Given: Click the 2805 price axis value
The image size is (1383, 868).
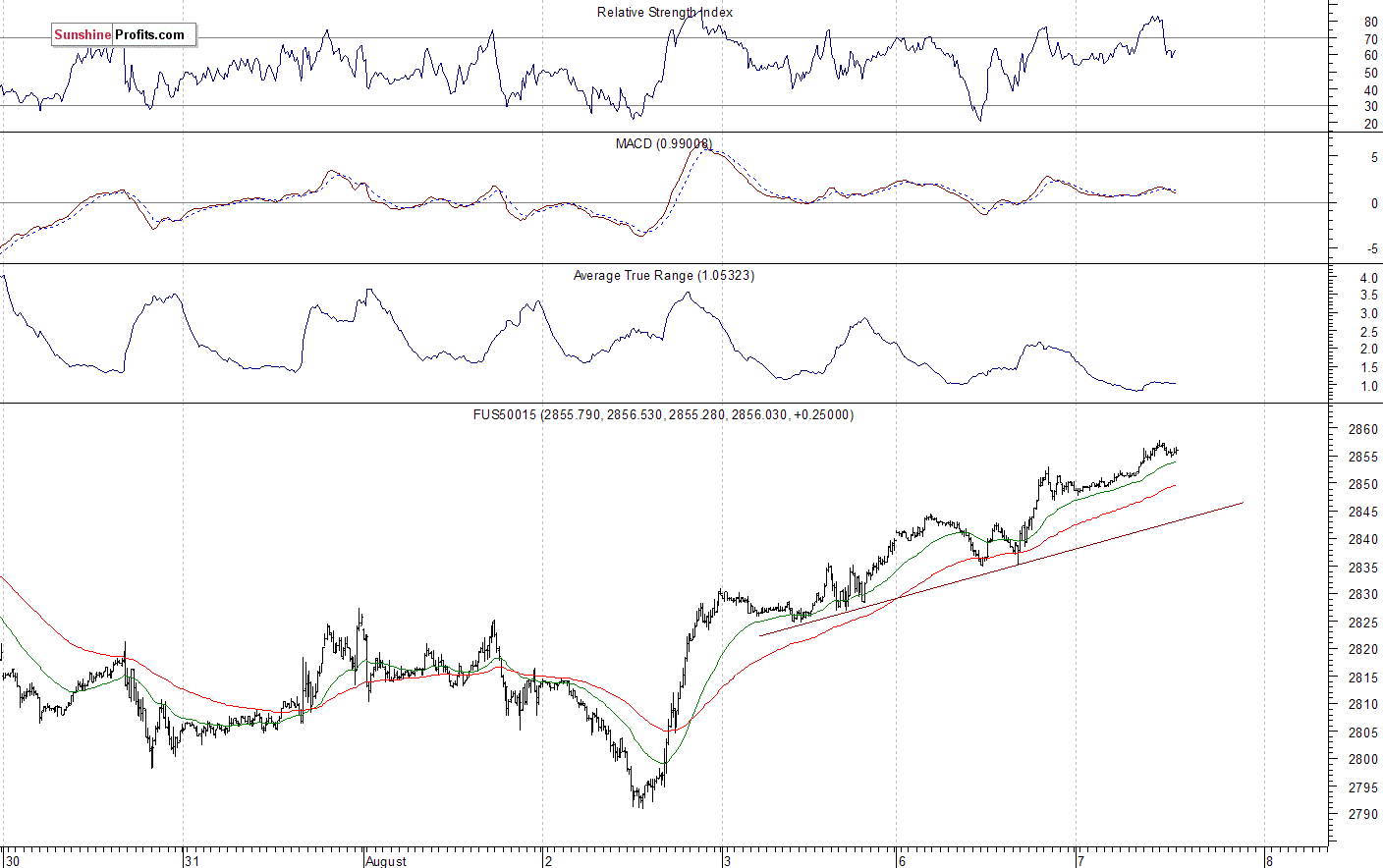Looking at the screenshot, I should tap(1362, 732).
